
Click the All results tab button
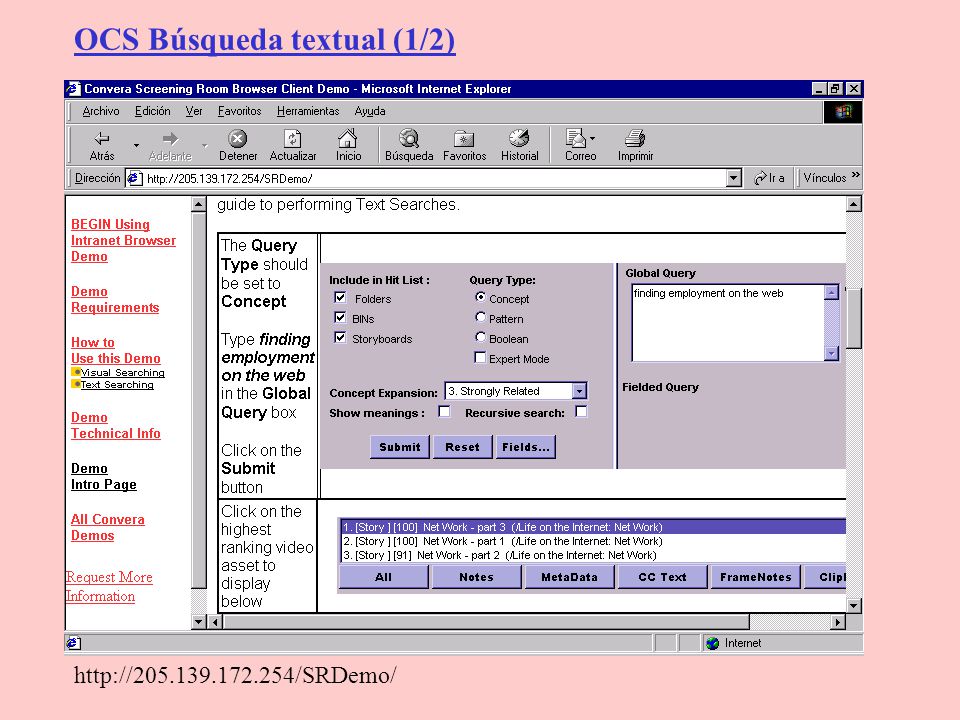[x=383, y=577]
